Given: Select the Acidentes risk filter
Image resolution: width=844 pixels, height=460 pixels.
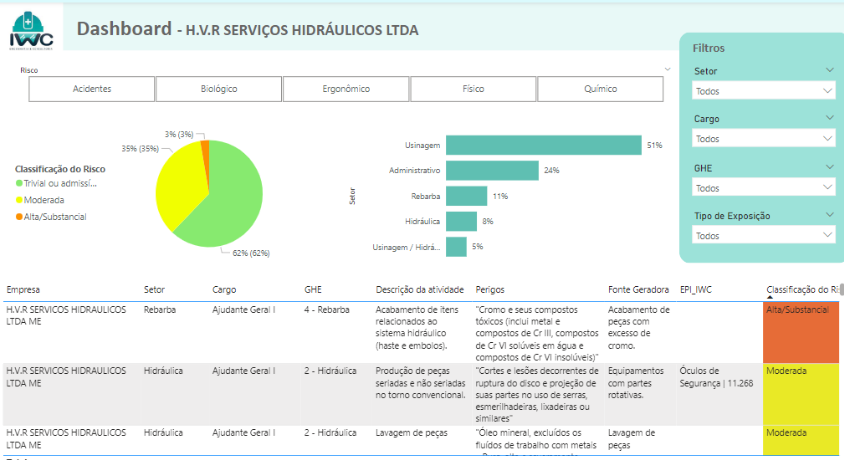Looking at the screenshot, I should pos(92,89).
